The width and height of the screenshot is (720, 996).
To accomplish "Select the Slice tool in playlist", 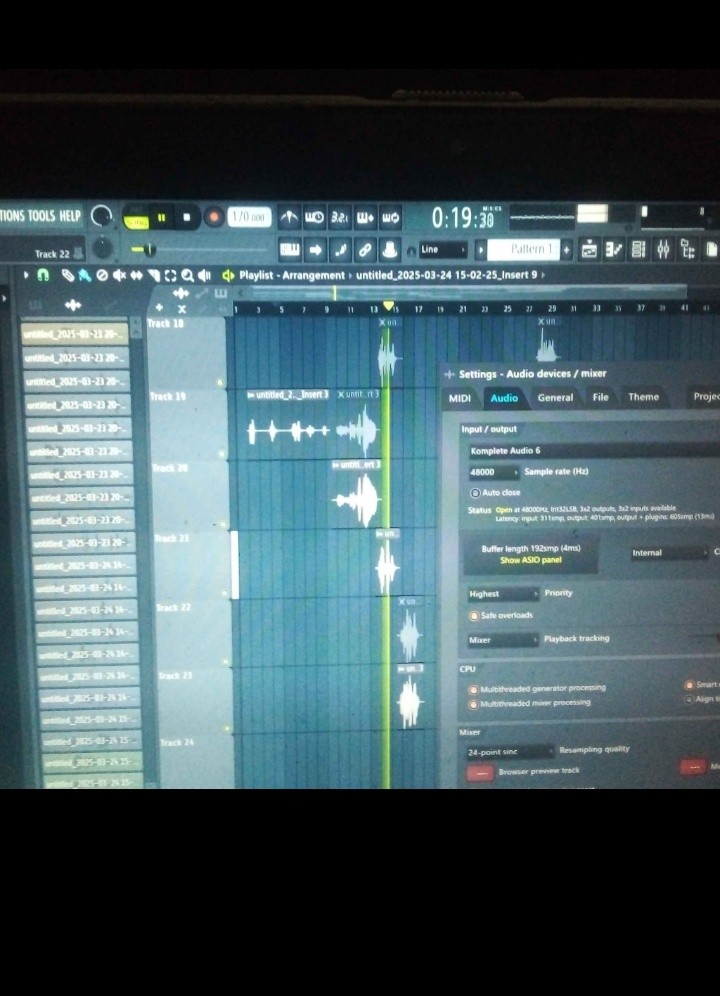I will (153, 275).
